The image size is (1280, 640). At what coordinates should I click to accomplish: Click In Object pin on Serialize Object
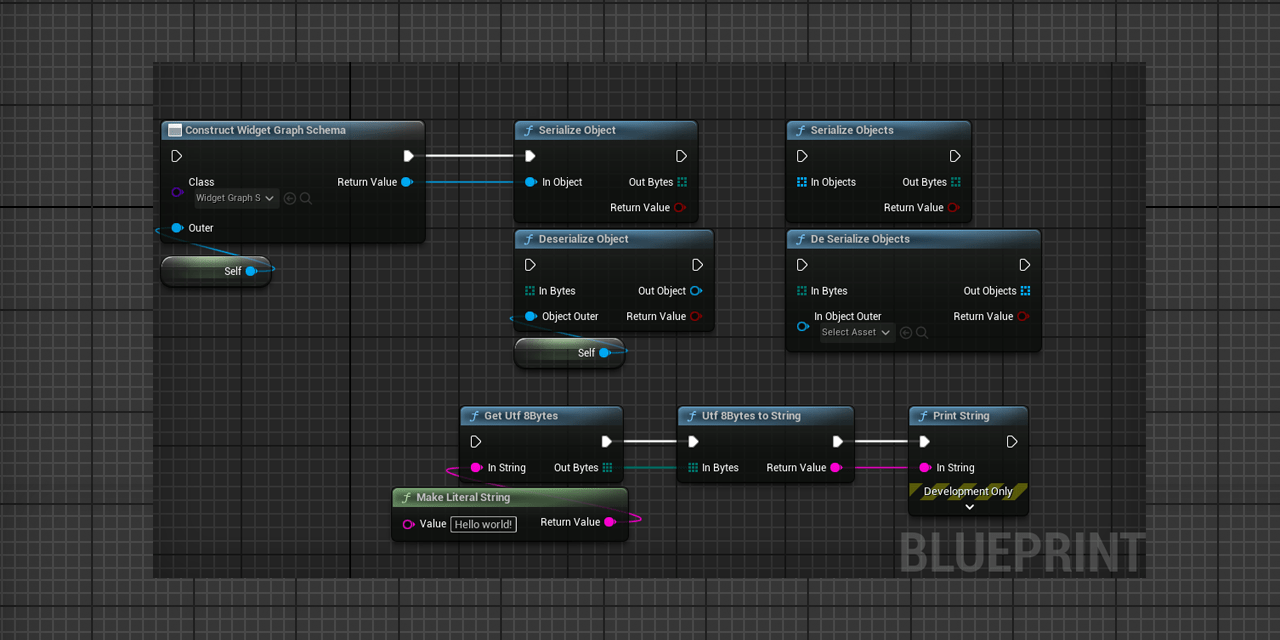tap(531, 182)
